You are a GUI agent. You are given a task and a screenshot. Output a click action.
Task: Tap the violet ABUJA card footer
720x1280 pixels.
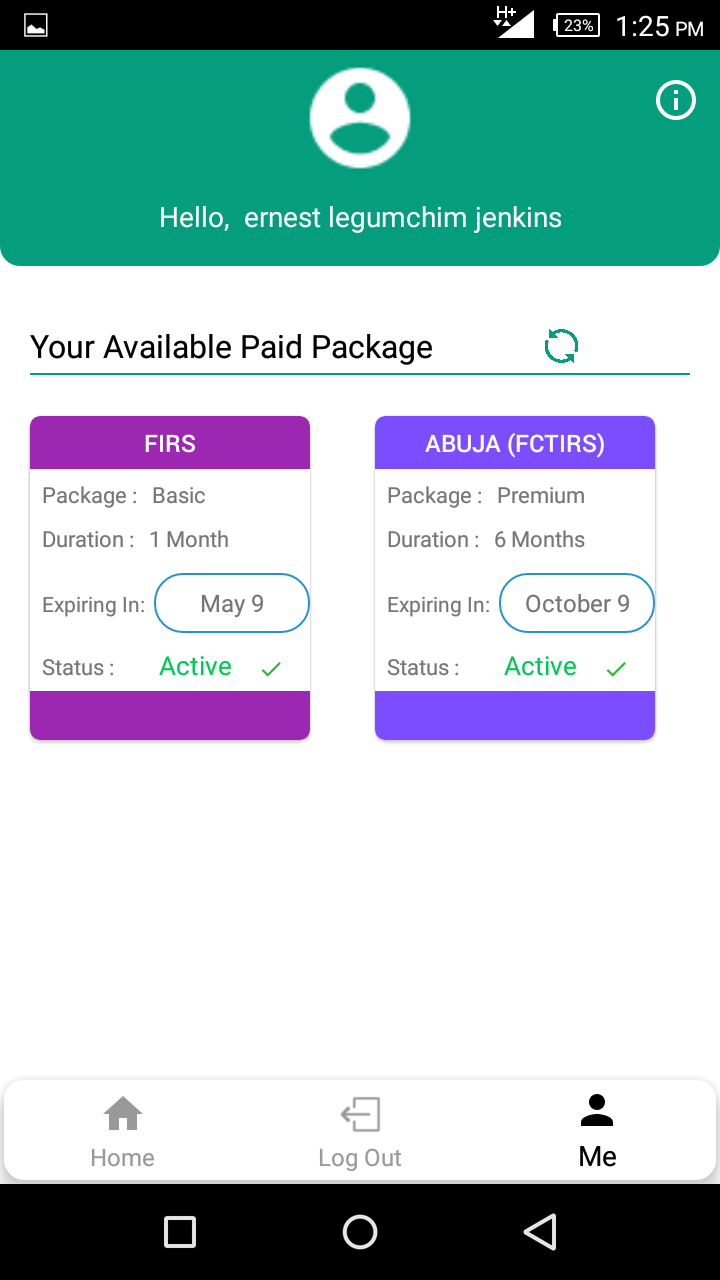coord(515,715)
